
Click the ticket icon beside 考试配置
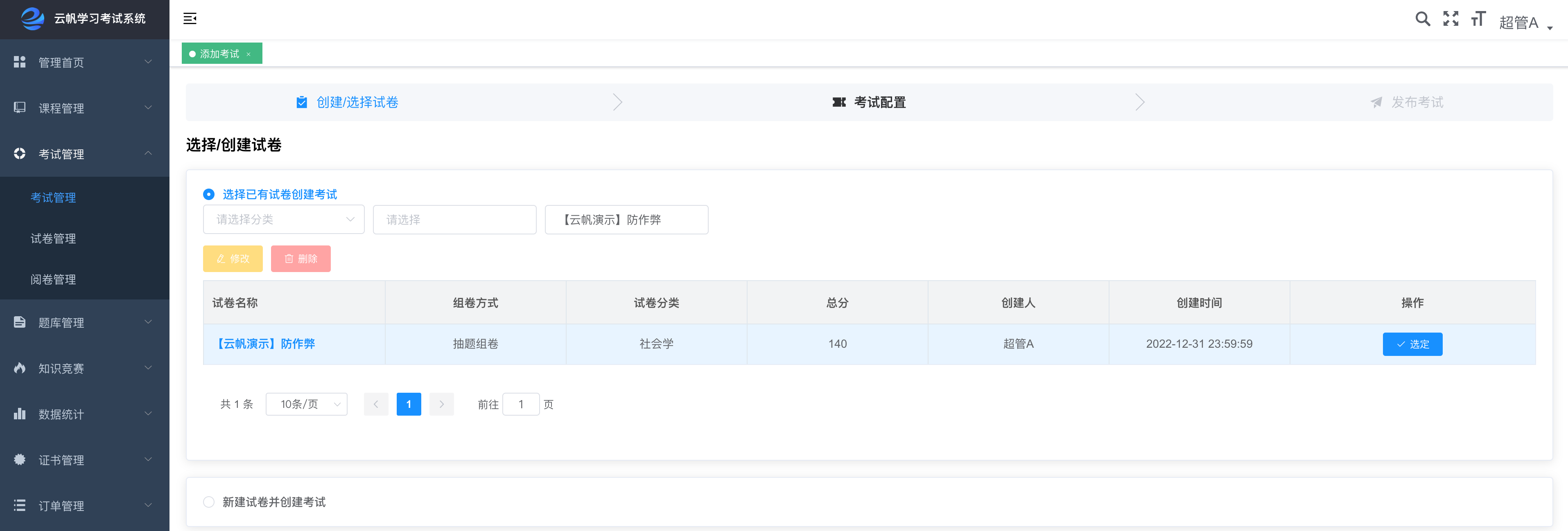click(839, 102)
